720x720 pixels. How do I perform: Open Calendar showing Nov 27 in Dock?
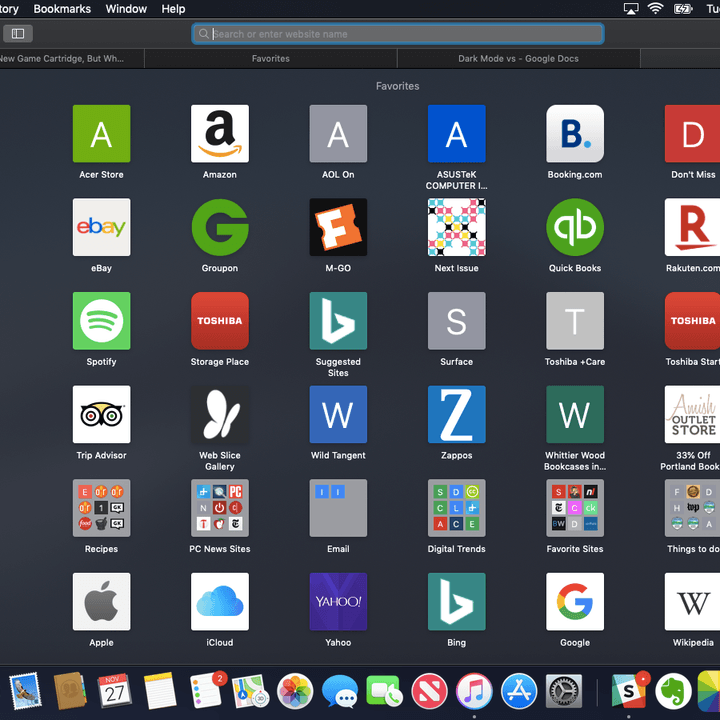click(x=114, y=692)
